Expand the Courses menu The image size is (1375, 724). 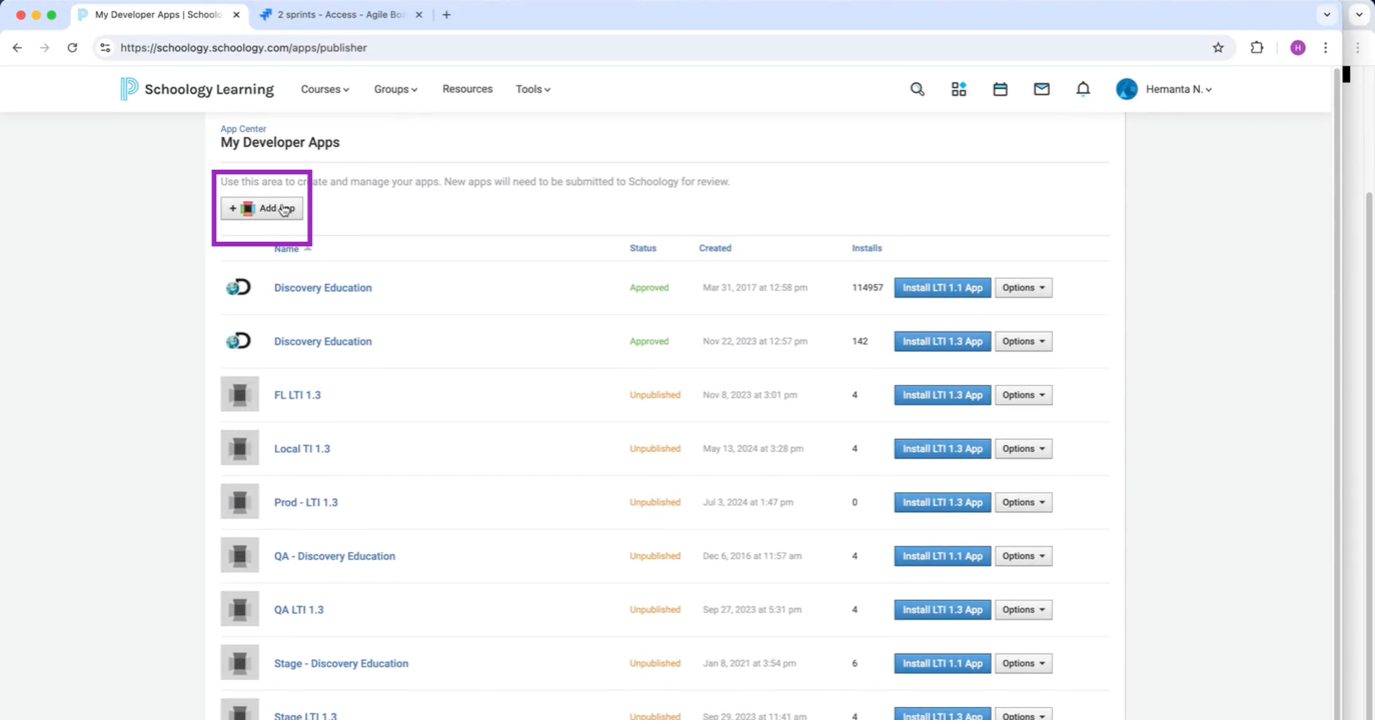325,89
